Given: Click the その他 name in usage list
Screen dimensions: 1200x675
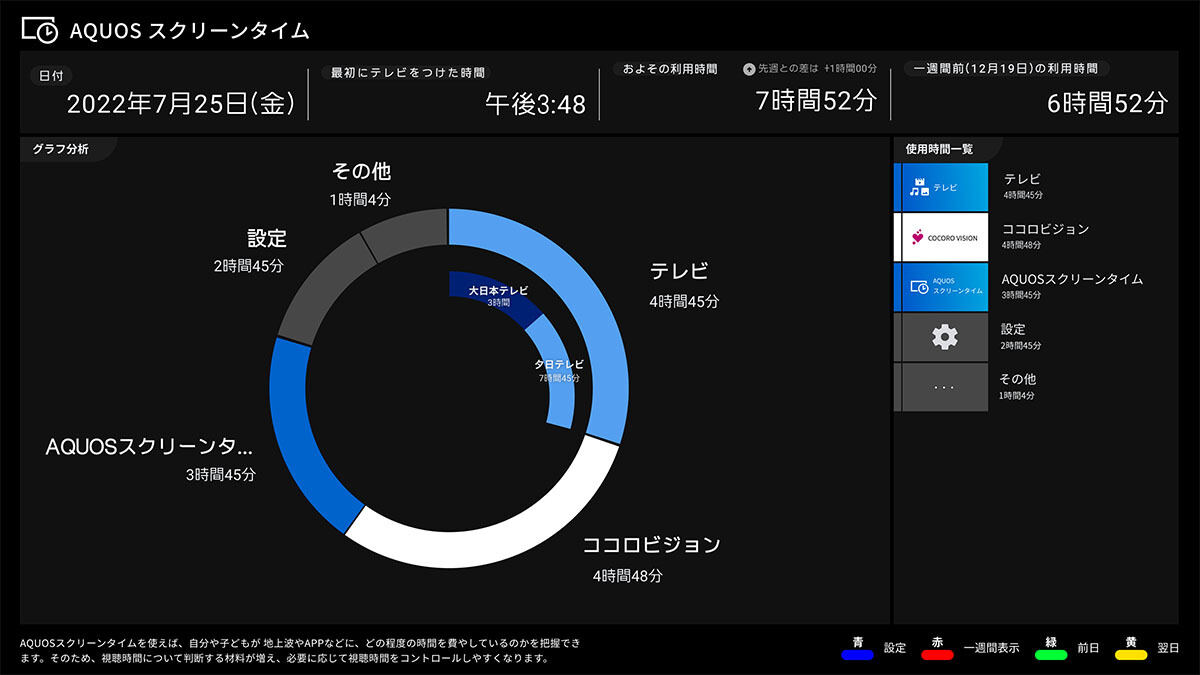Looking at the screenshot, I should coord(1018,379).
